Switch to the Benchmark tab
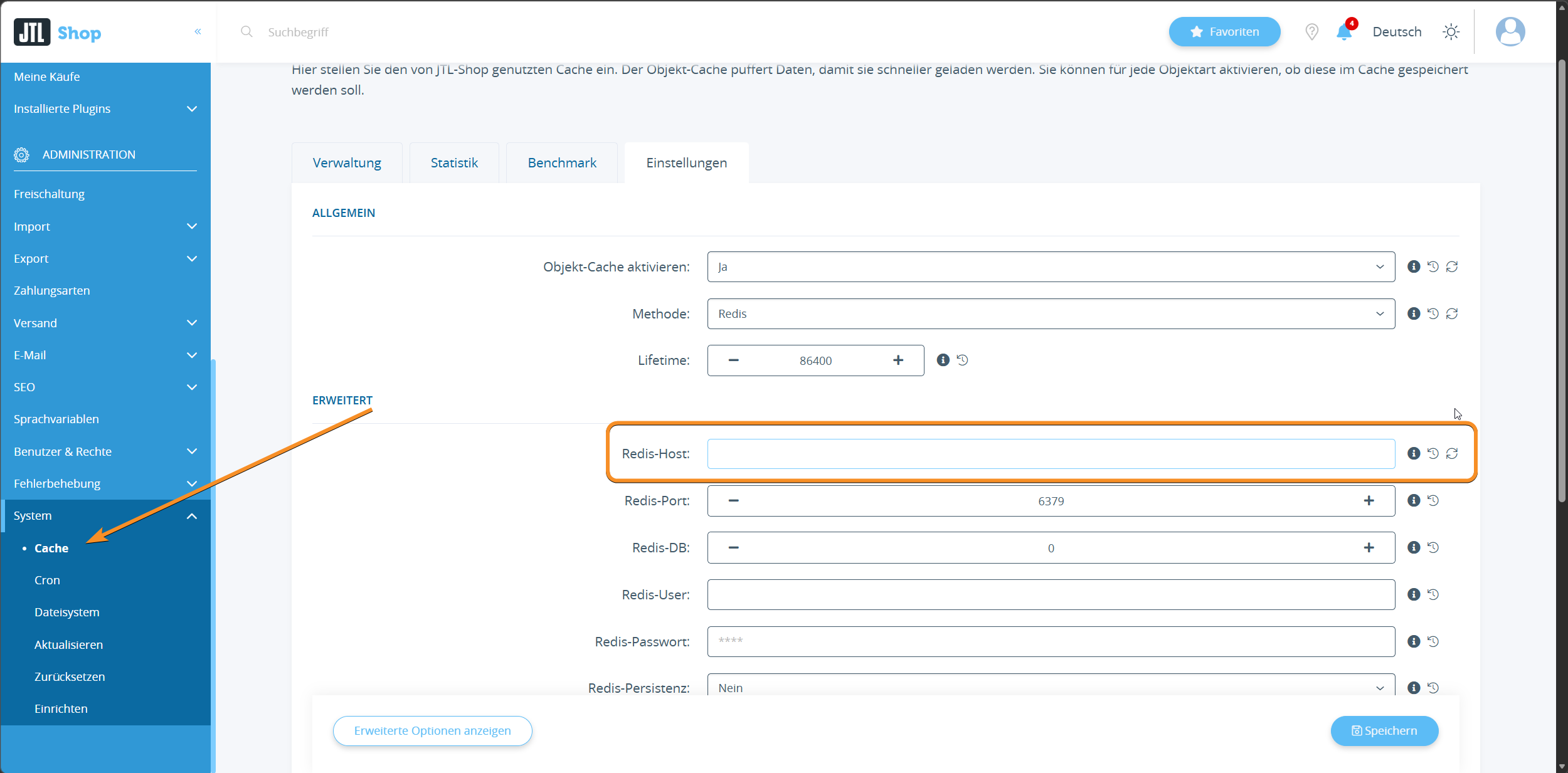 pyautogui.click(x=561, y=163)
